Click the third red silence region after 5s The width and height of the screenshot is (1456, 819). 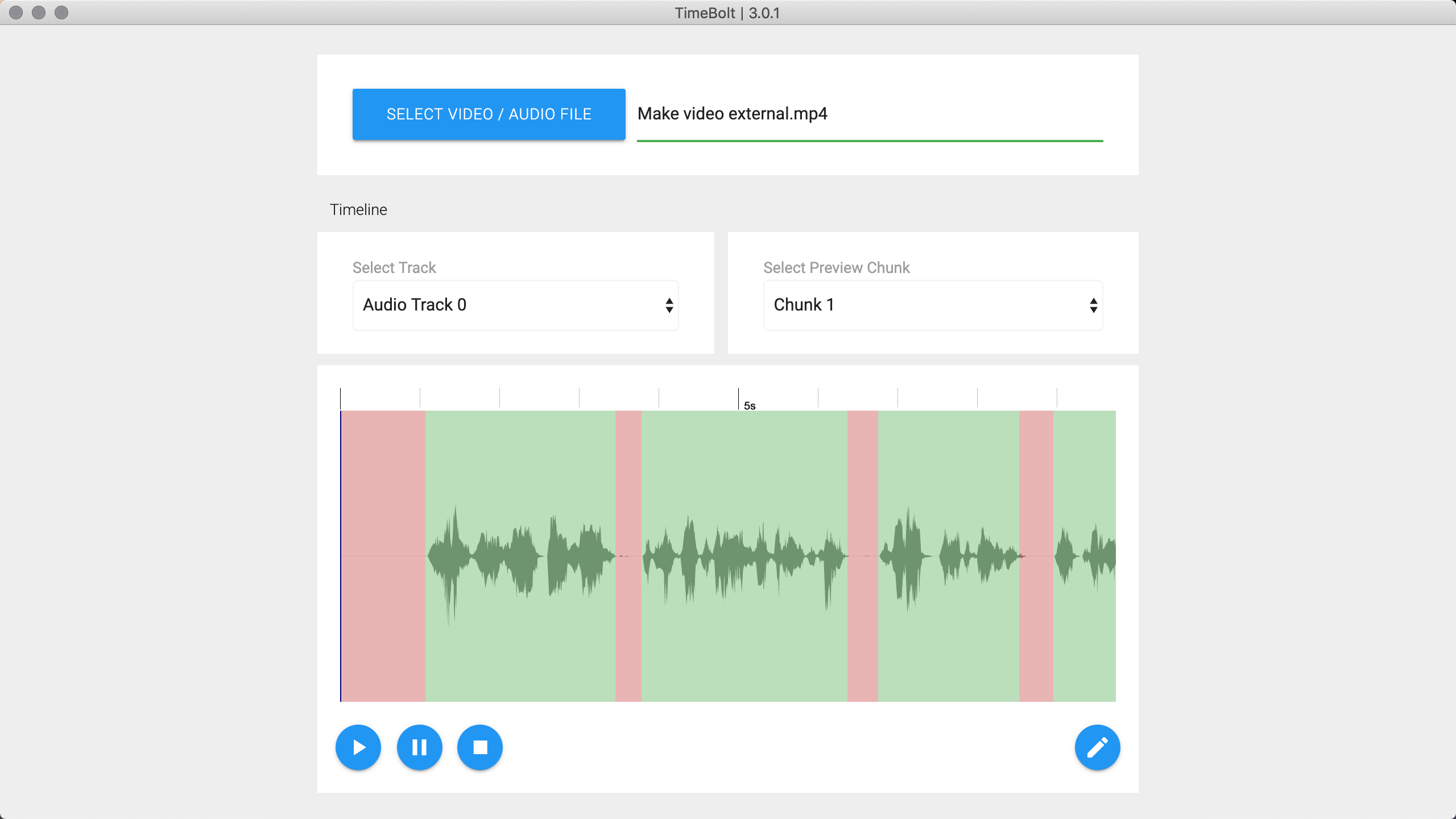tap(862, 556)
